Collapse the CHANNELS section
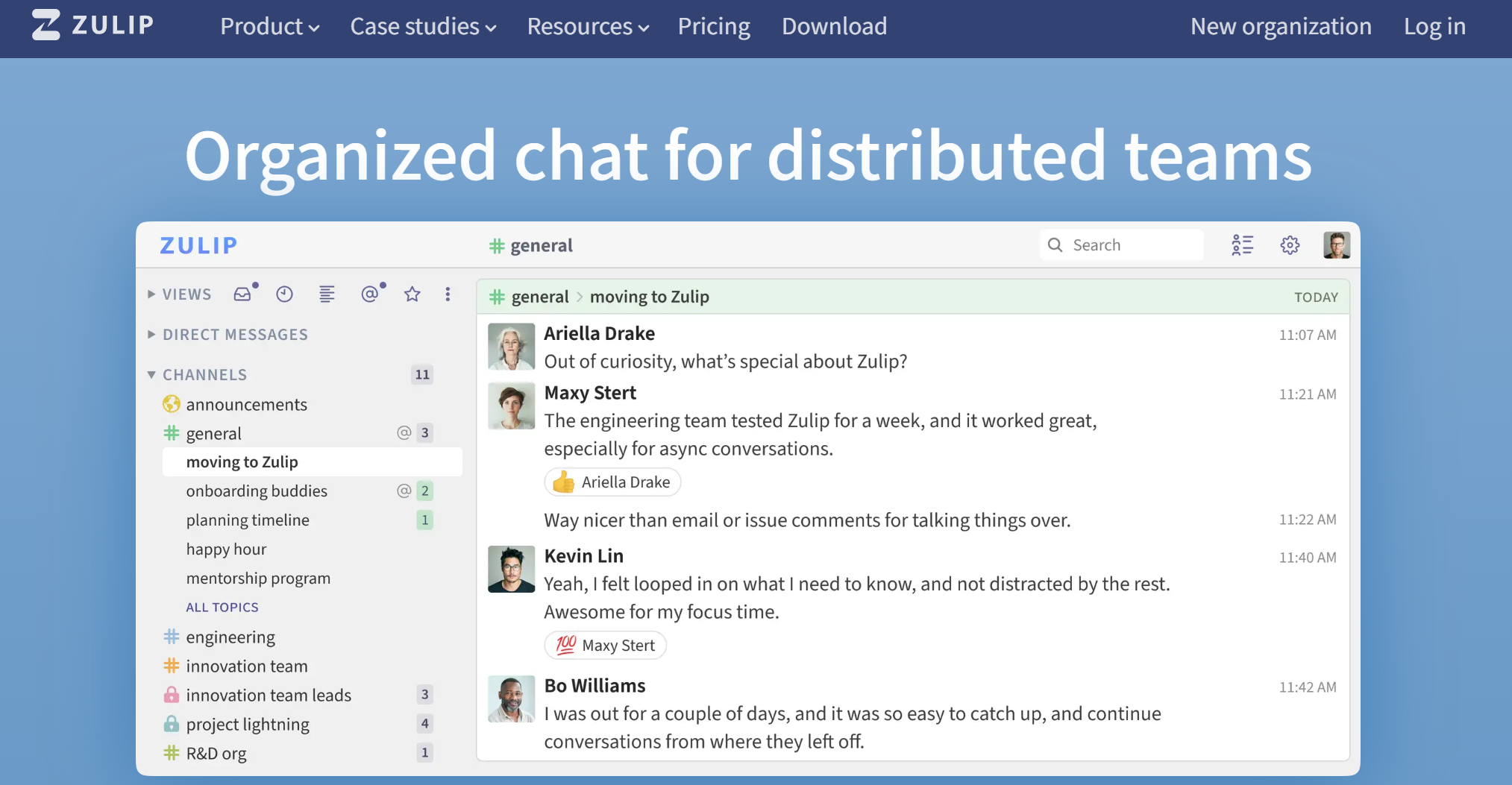The height and width of the screenshot is (785, 1512). (197, 374)
